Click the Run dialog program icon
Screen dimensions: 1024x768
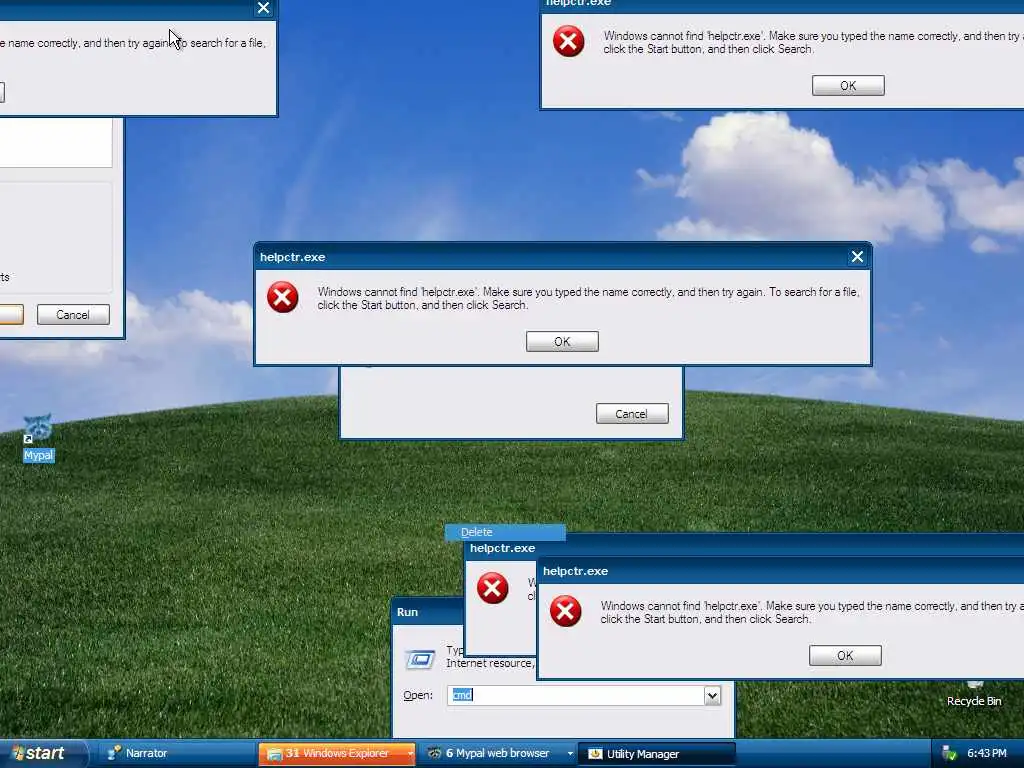click(420, 659)
